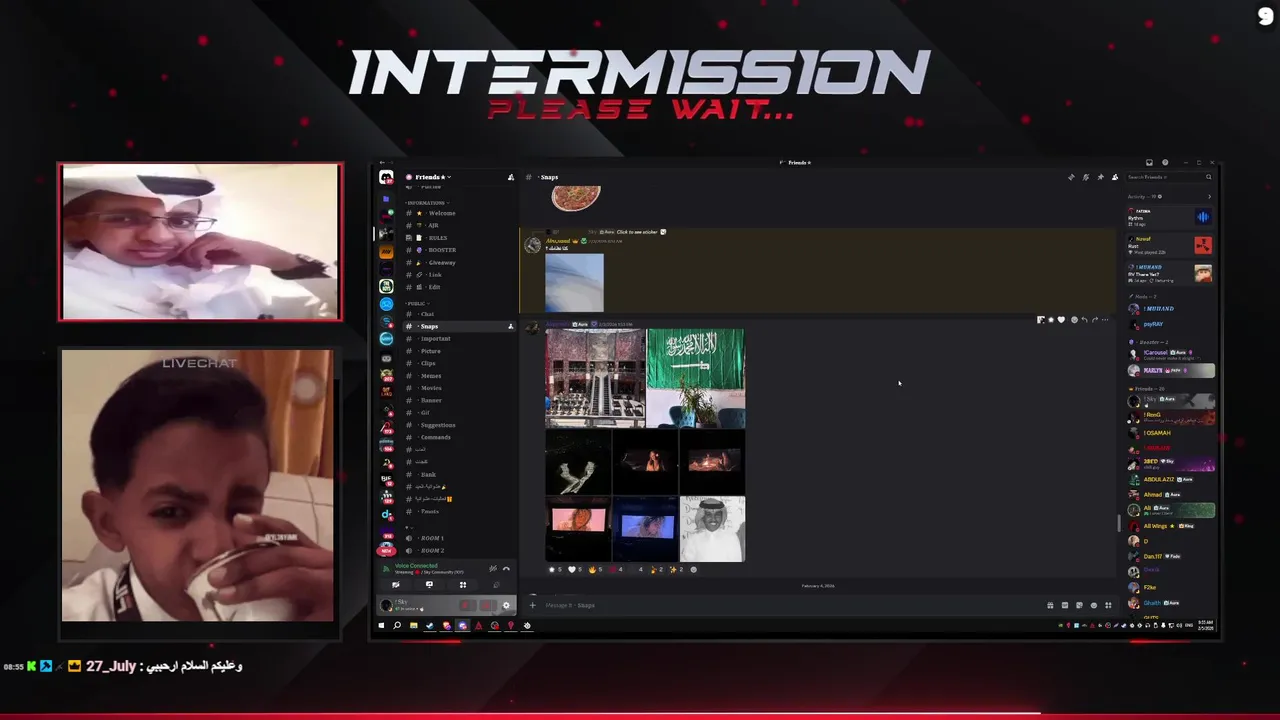Open GIF picker icon in message bar
The image size is (1280, 720).
pos(1065,605)
